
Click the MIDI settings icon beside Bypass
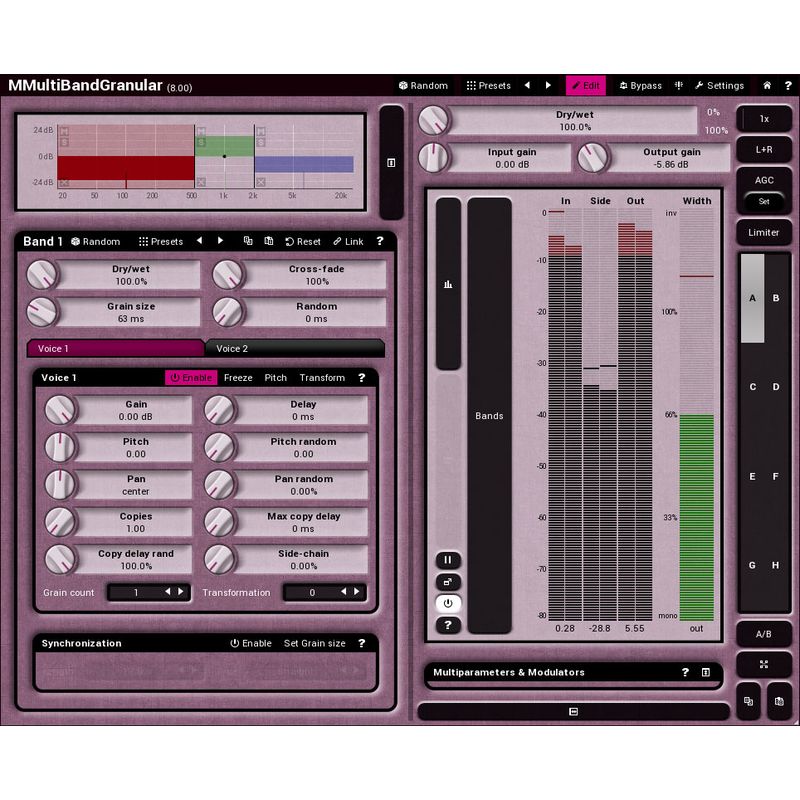point(679,86)
